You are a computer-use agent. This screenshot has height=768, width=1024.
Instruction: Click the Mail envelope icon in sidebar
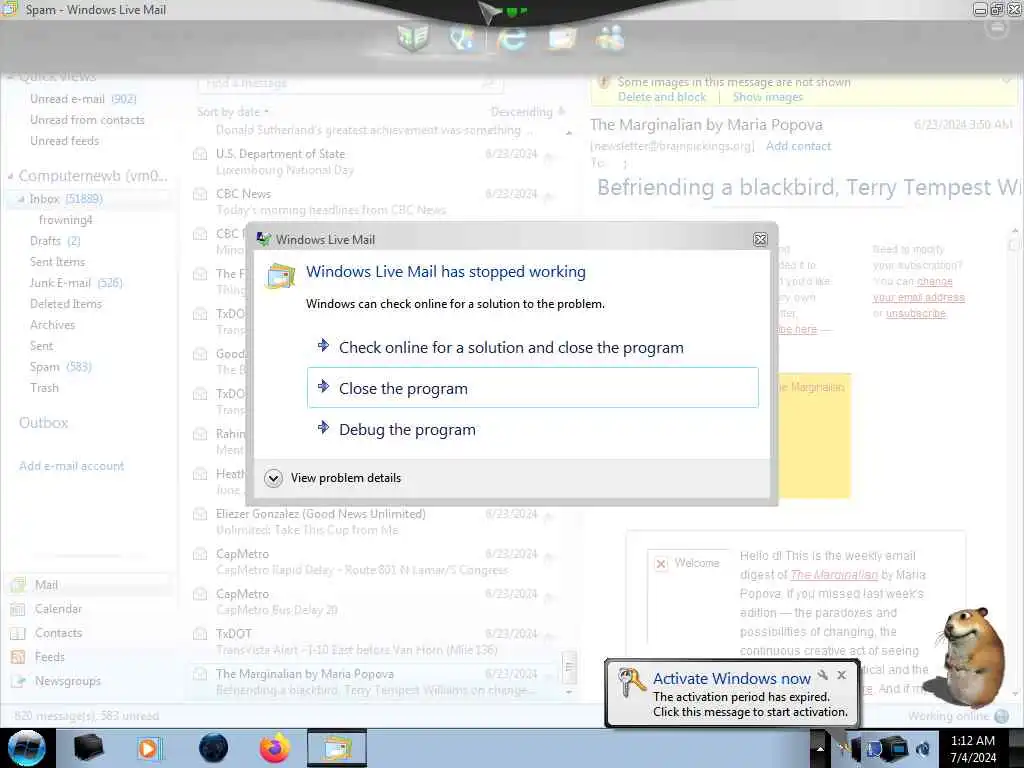point(18,585)
